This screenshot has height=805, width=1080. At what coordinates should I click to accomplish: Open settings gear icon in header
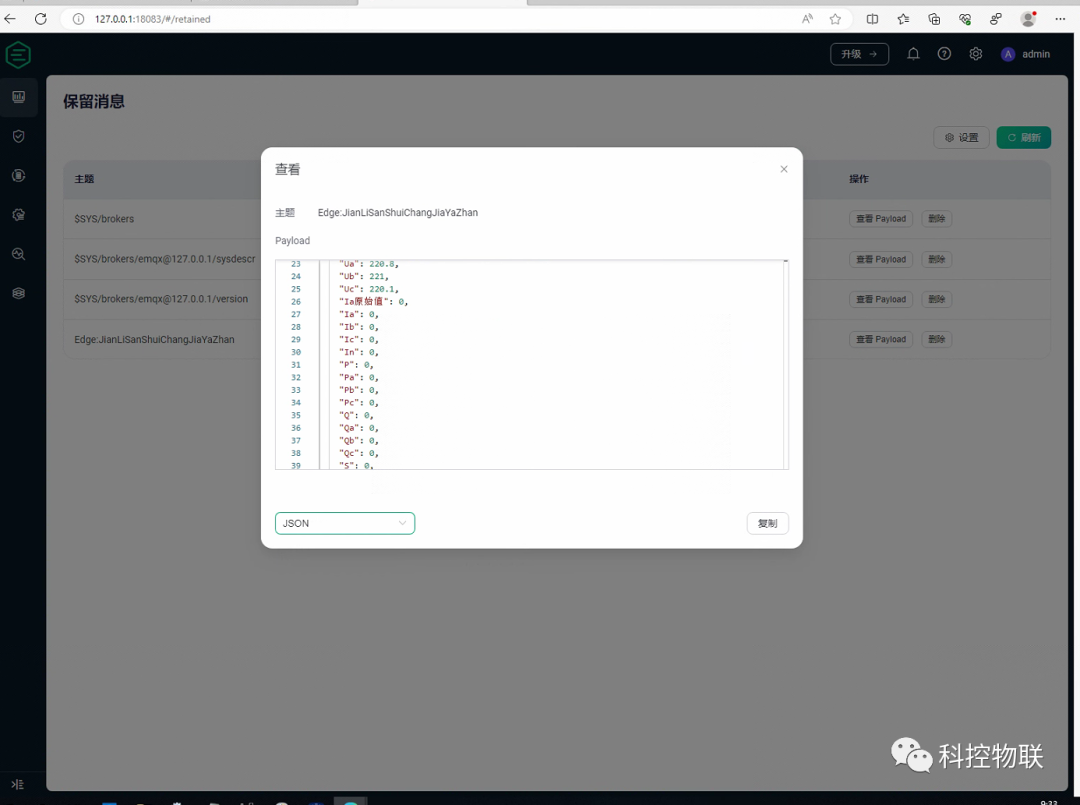[x=975, y=54]
